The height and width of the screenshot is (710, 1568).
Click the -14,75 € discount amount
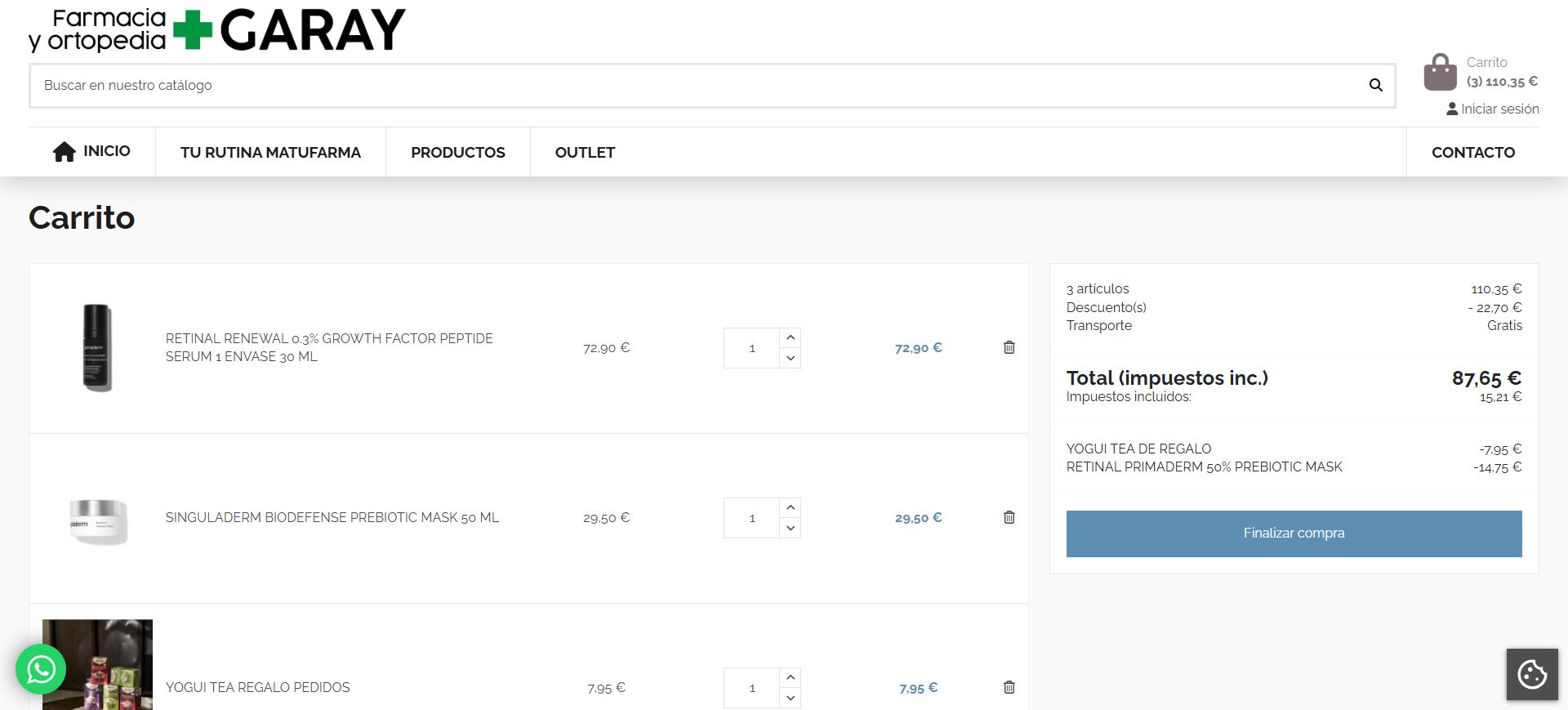[x=1498, y=467]
